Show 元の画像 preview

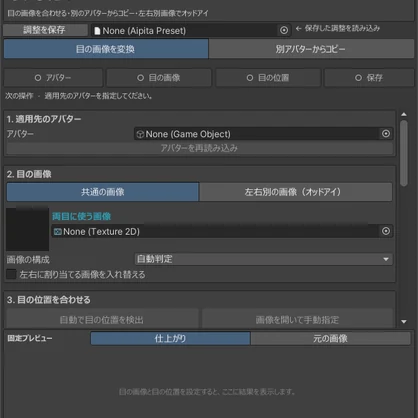(331, 339)
